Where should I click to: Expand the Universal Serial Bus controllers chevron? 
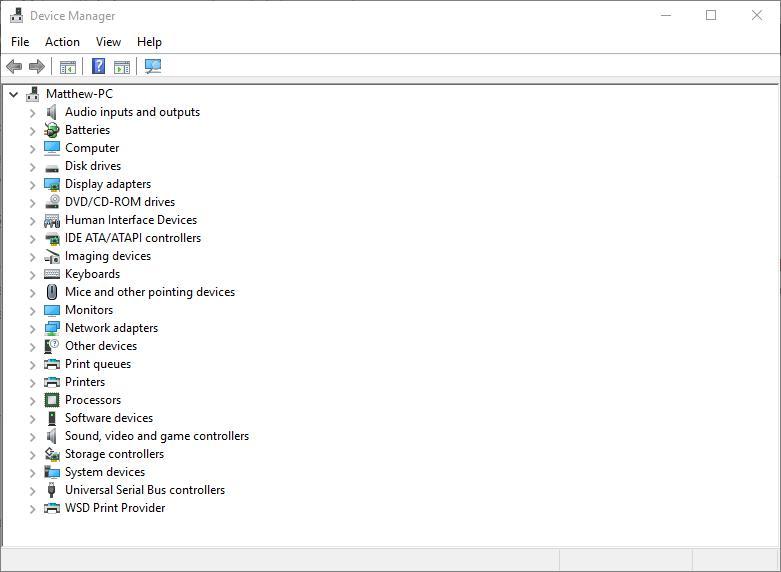(x=32, y=490)
